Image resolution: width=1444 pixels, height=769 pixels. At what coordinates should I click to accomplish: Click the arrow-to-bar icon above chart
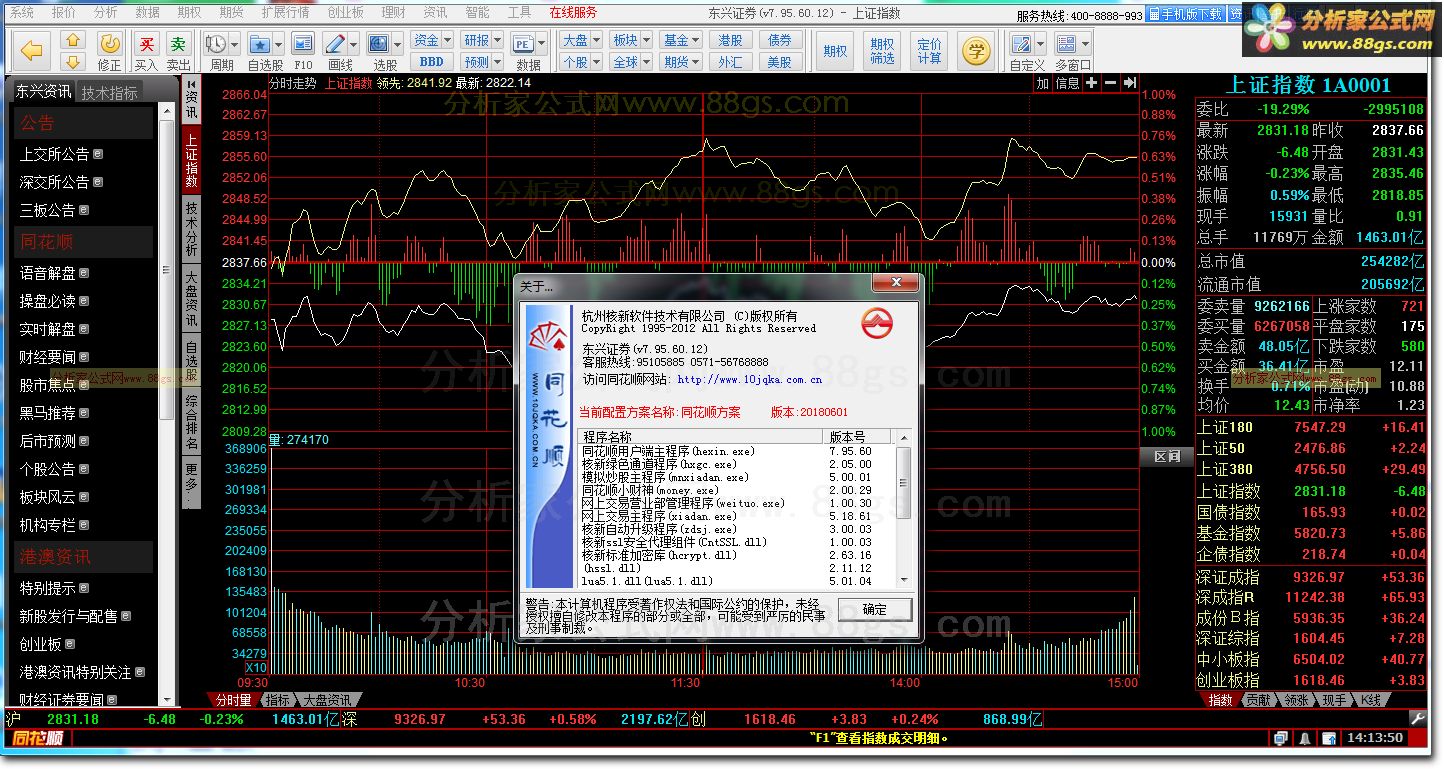pos(1129,83)
